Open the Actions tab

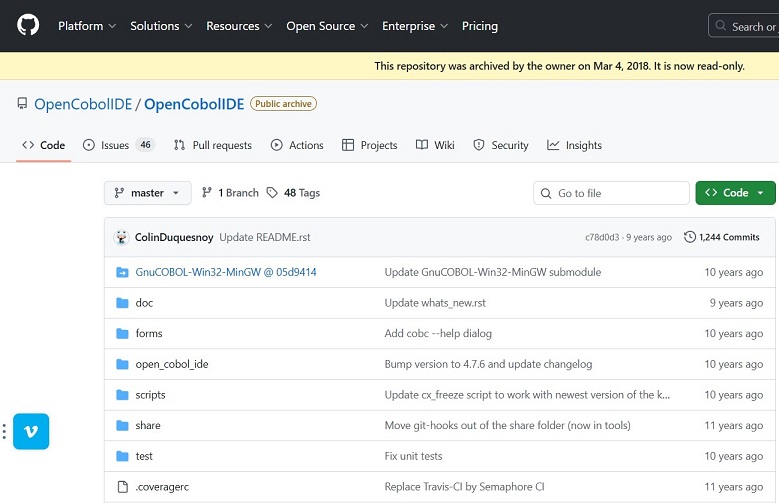pyautogui.click(x=297, y=145)
